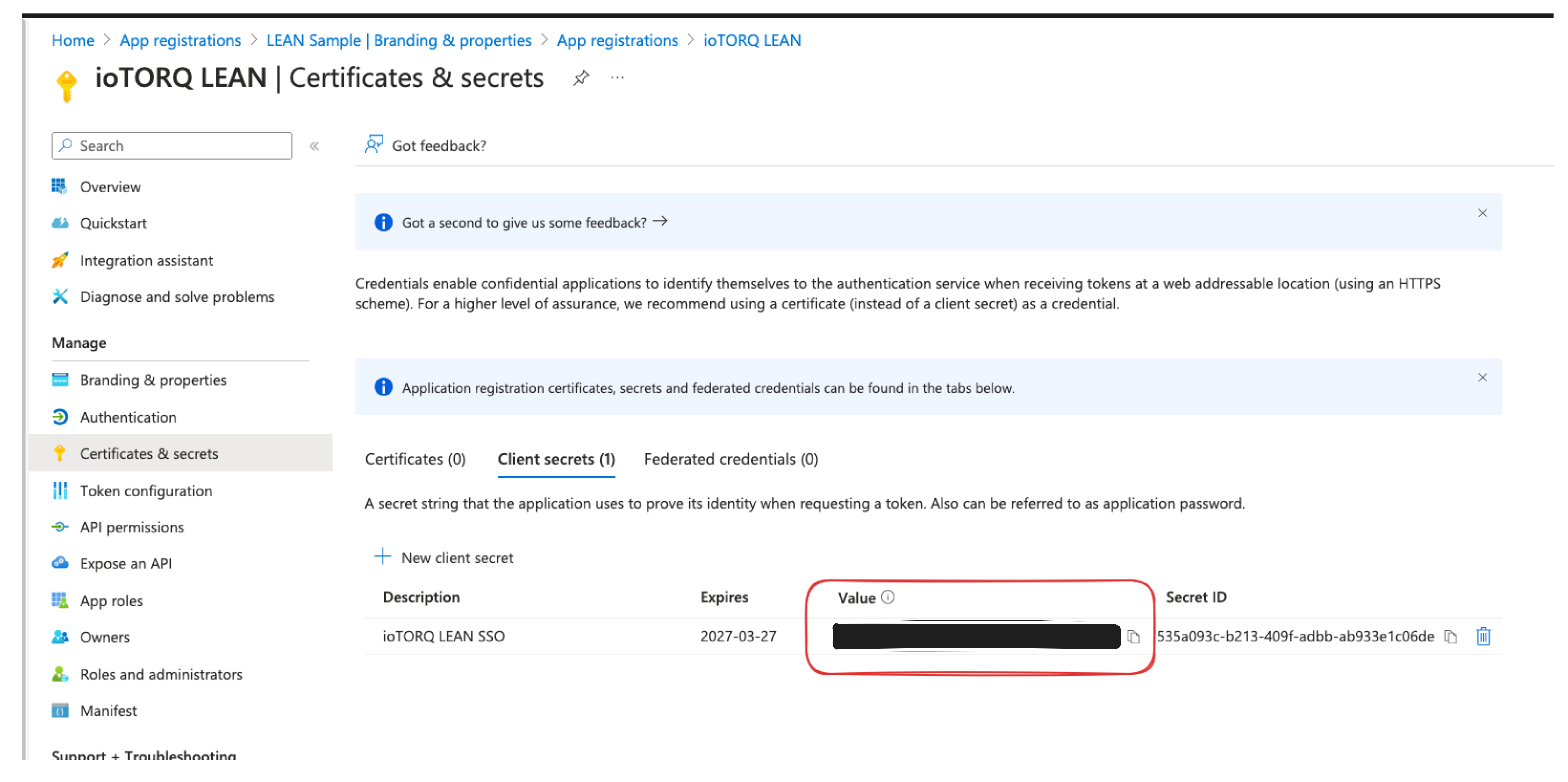
Task: Delete the ioTORQ LEAN SSO secret
Action: (x=1483, y=636)
